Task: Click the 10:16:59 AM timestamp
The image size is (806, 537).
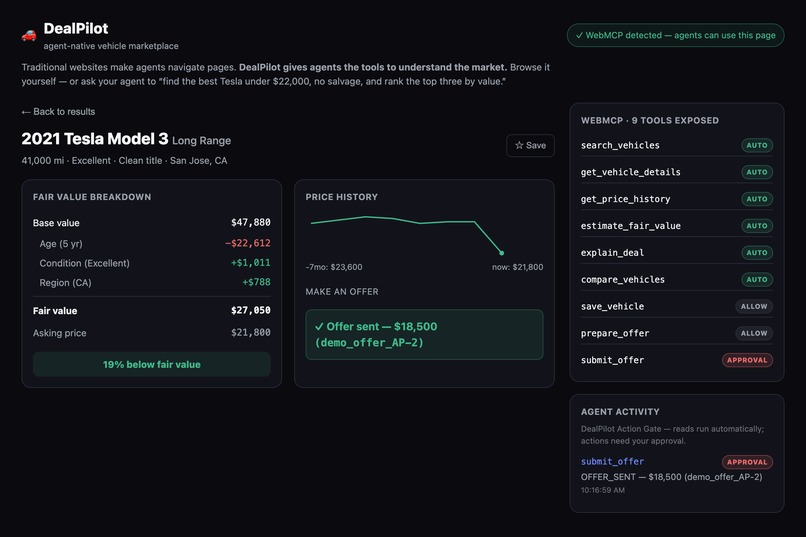Action: click(602, 490)
